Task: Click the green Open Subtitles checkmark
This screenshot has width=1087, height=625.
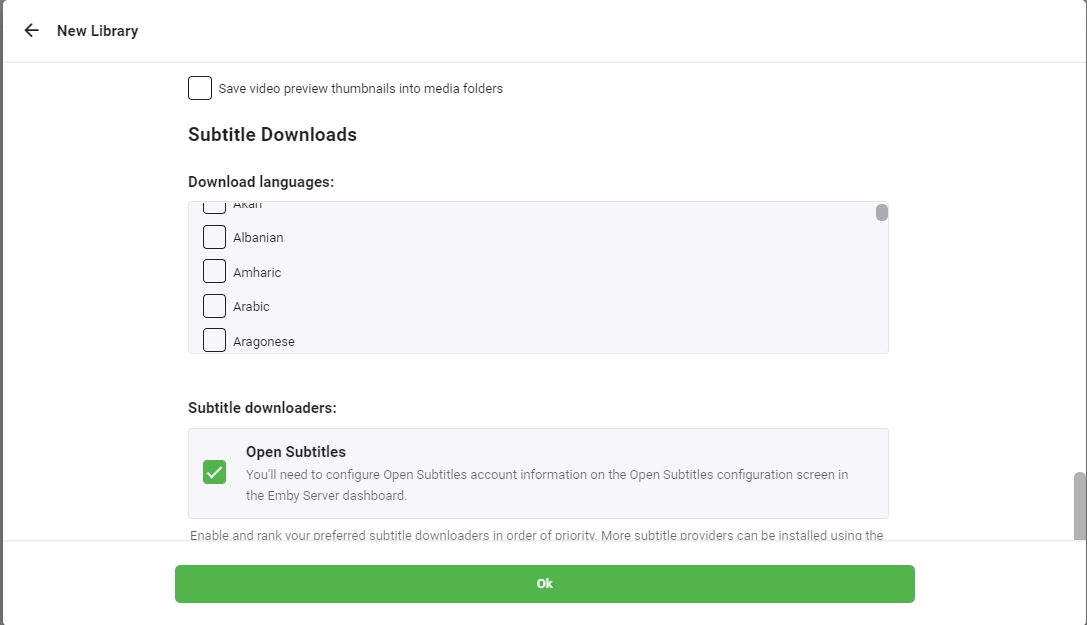Action: click(x=214, y=472)
